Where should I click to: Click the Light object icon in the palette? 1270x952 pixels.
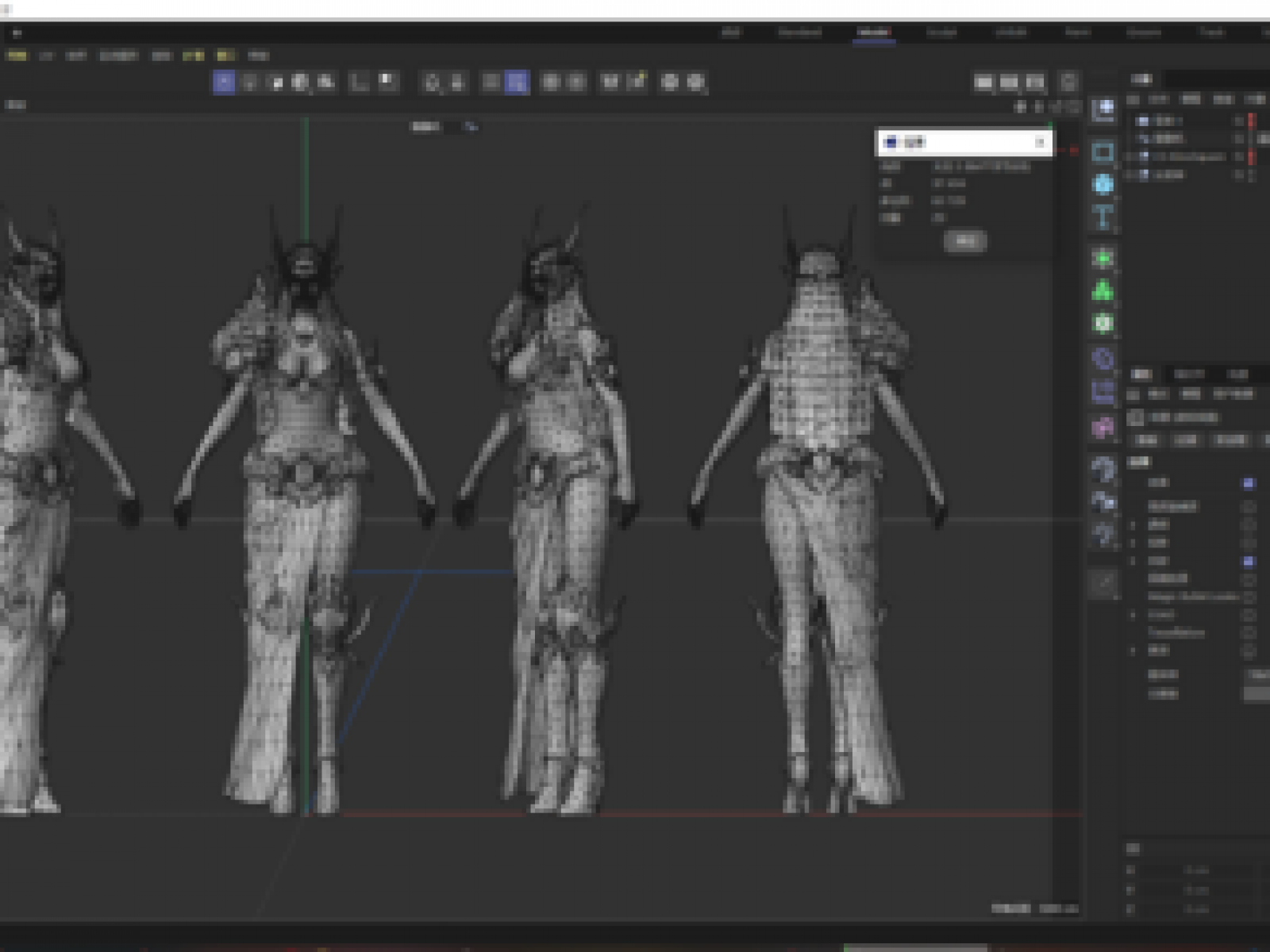point(1103,535)
